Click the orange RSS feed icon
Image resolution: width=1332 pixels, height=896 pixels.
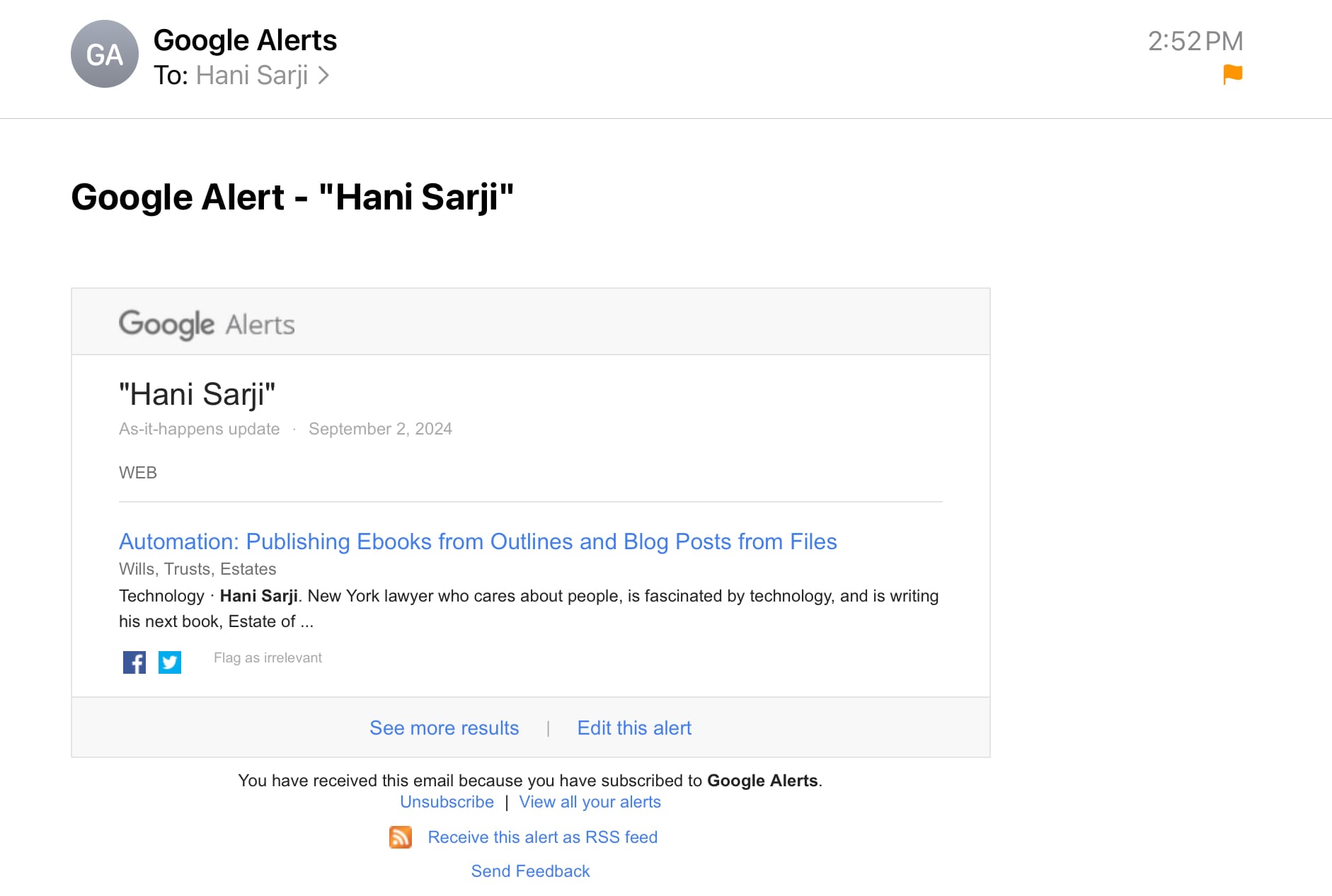coord(401,837)
